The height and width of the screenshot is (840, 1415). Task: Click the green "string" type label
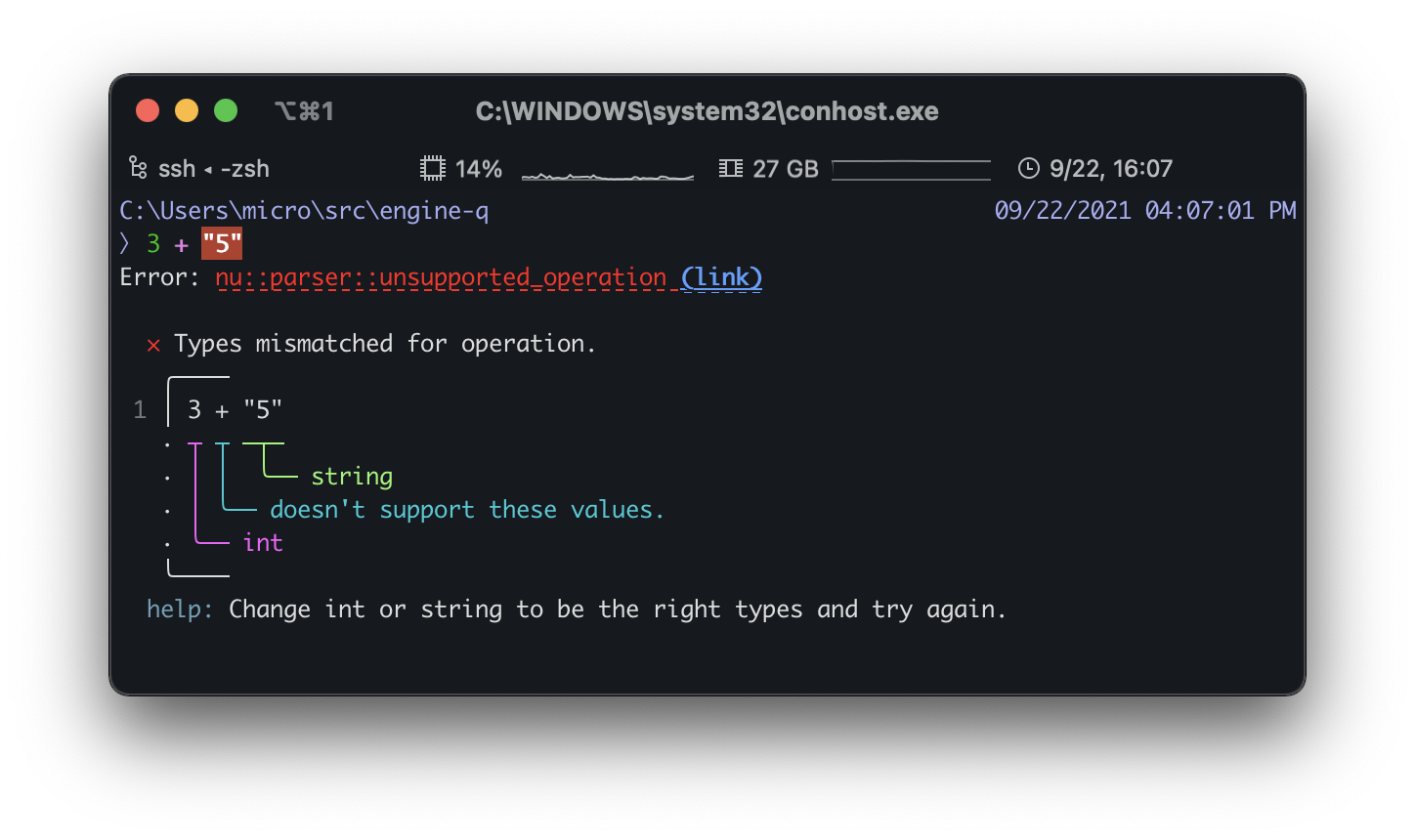point(352,477)
